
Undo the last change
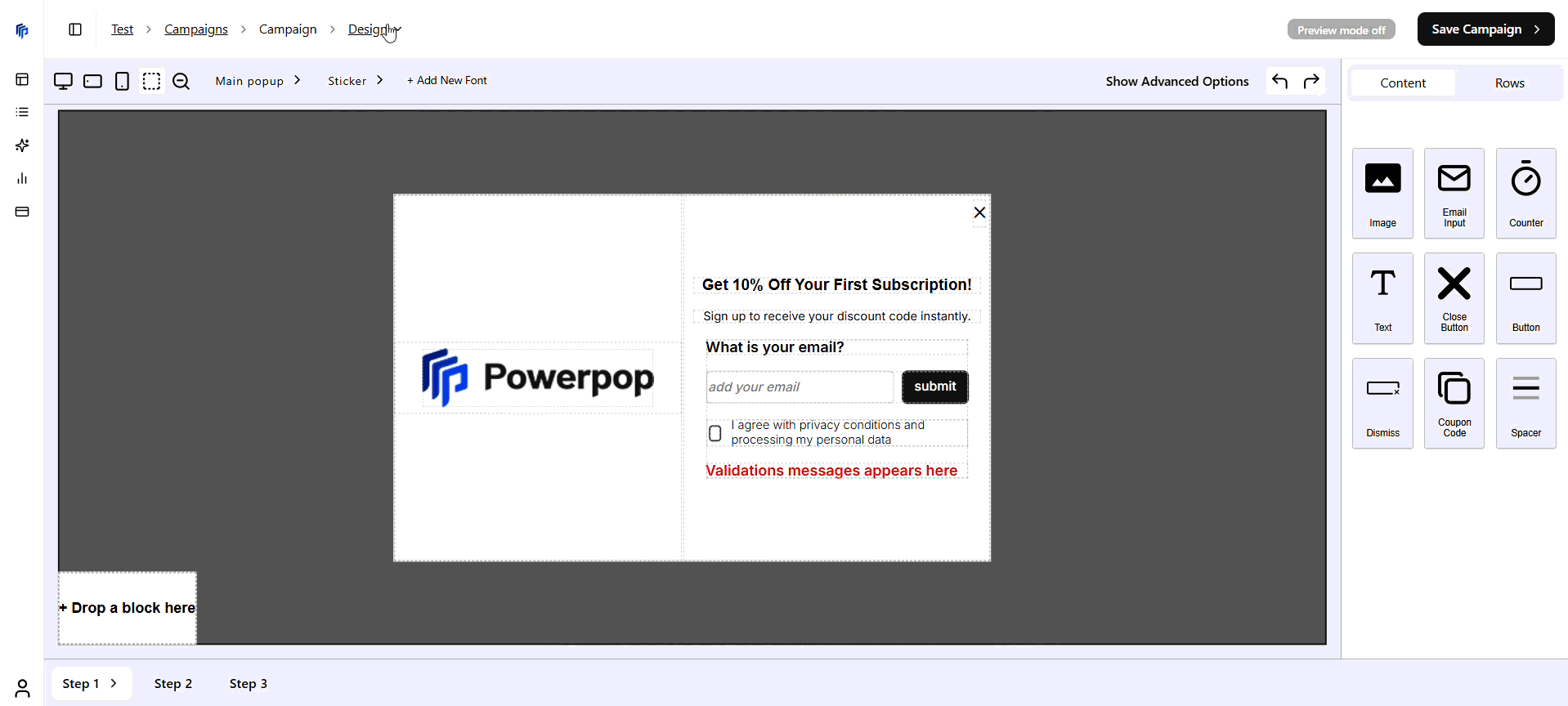[1280, 81]
